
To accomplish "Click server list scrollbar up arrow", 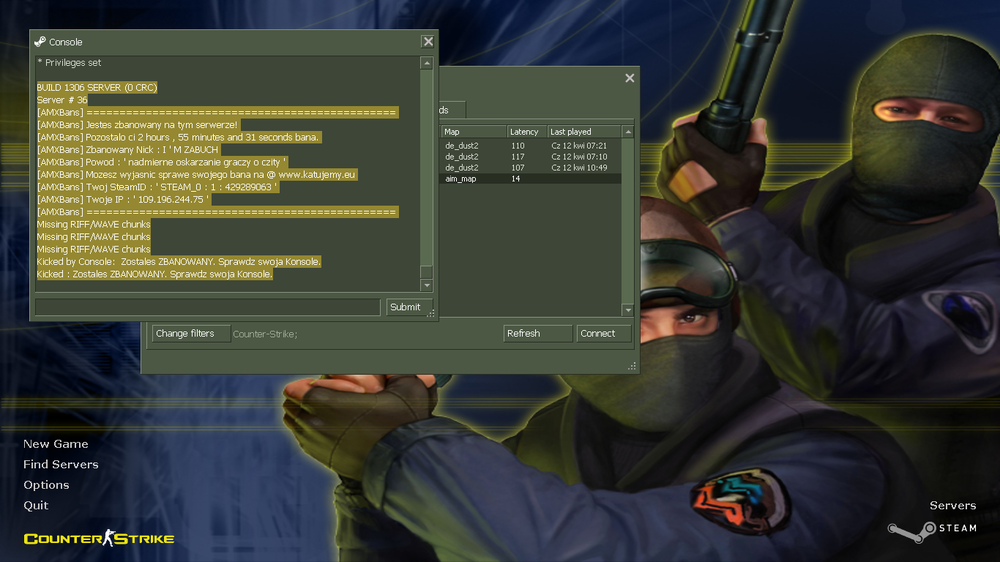I will [628, 131].
